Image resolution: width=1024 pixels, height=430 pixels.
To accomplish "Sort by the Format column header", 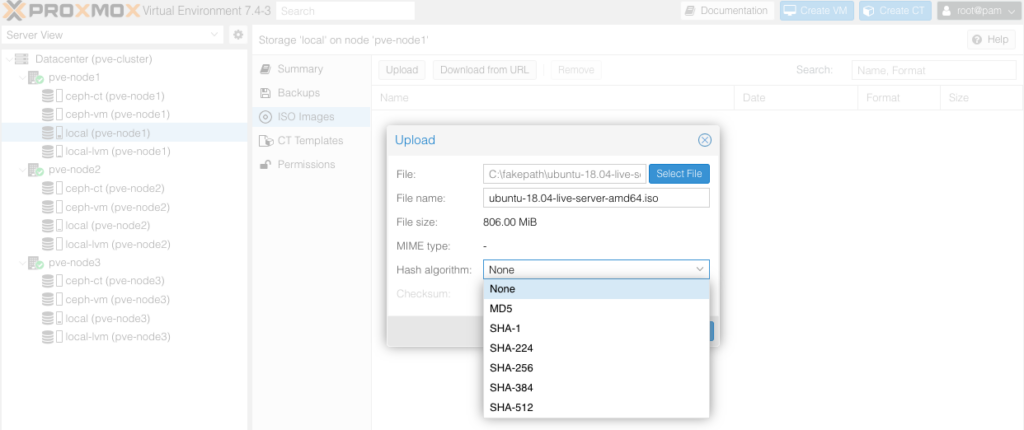I will pyautogui.click(x=899, y=98).
